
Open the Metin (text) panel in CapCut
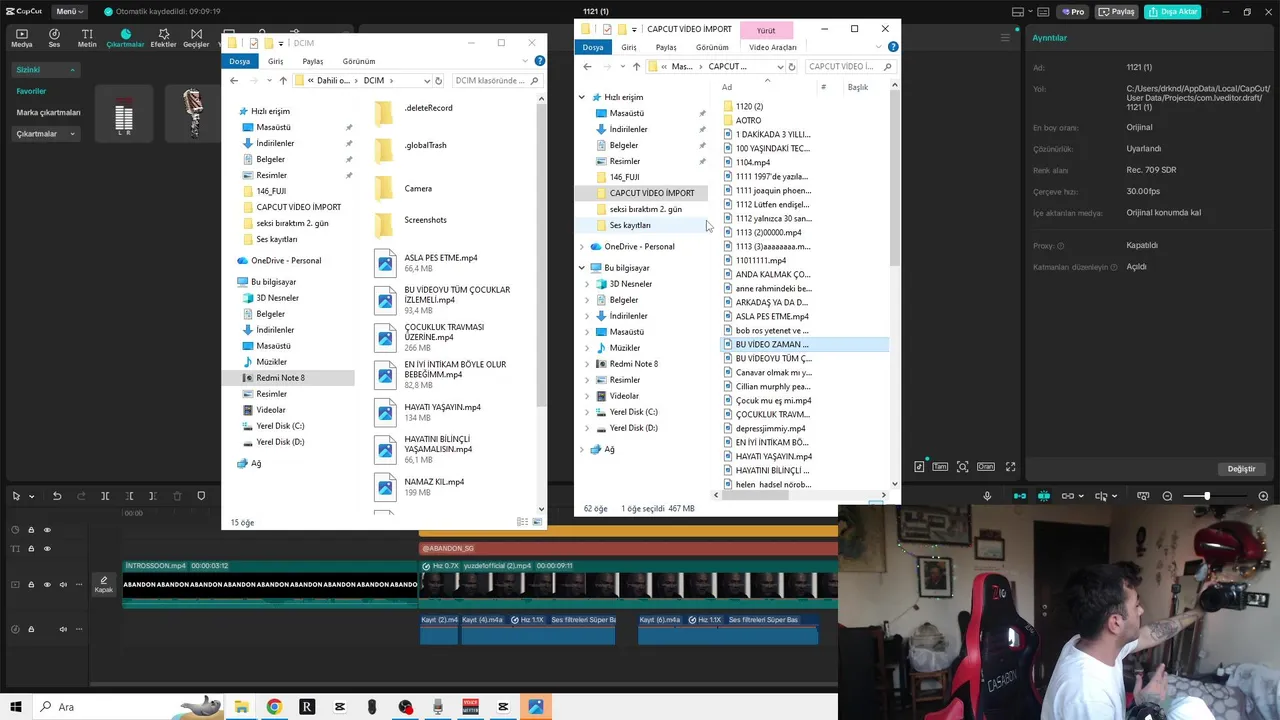click(87, 38)
